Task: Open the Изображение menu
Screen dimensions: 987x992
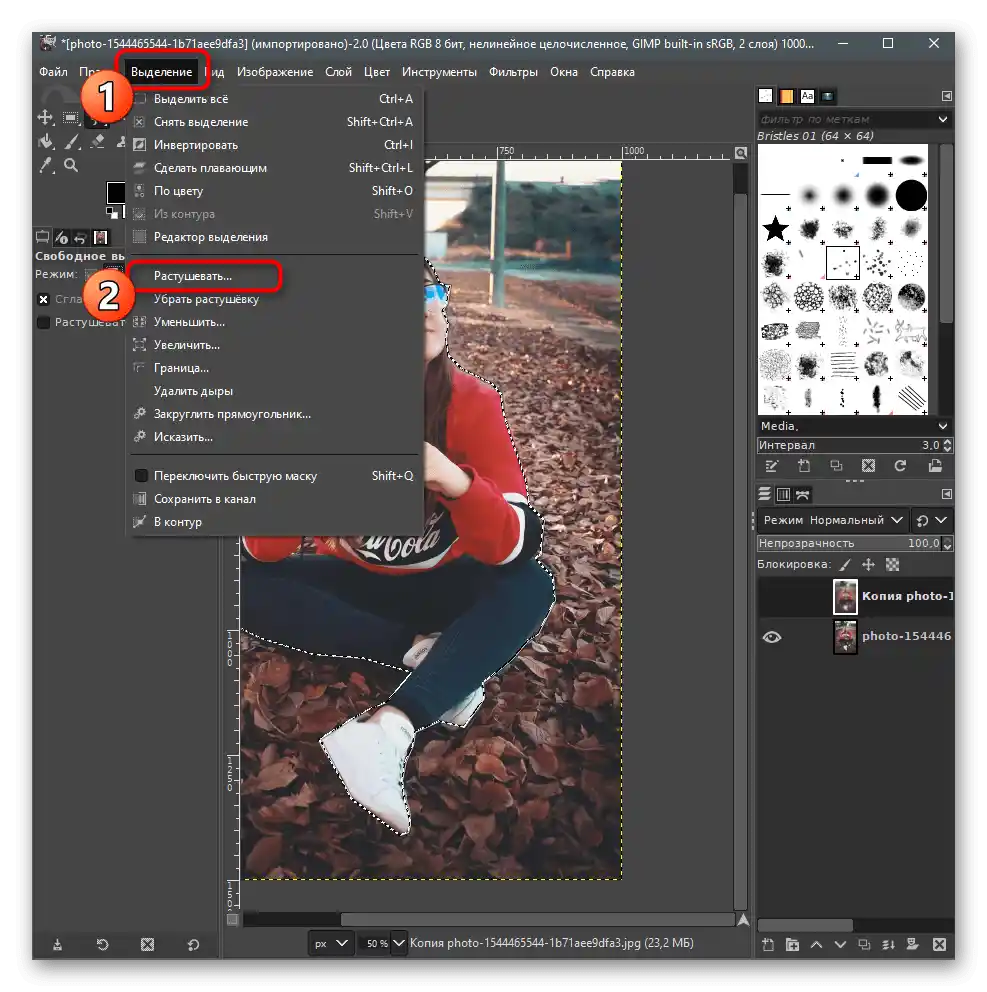Action: (275, 72)
